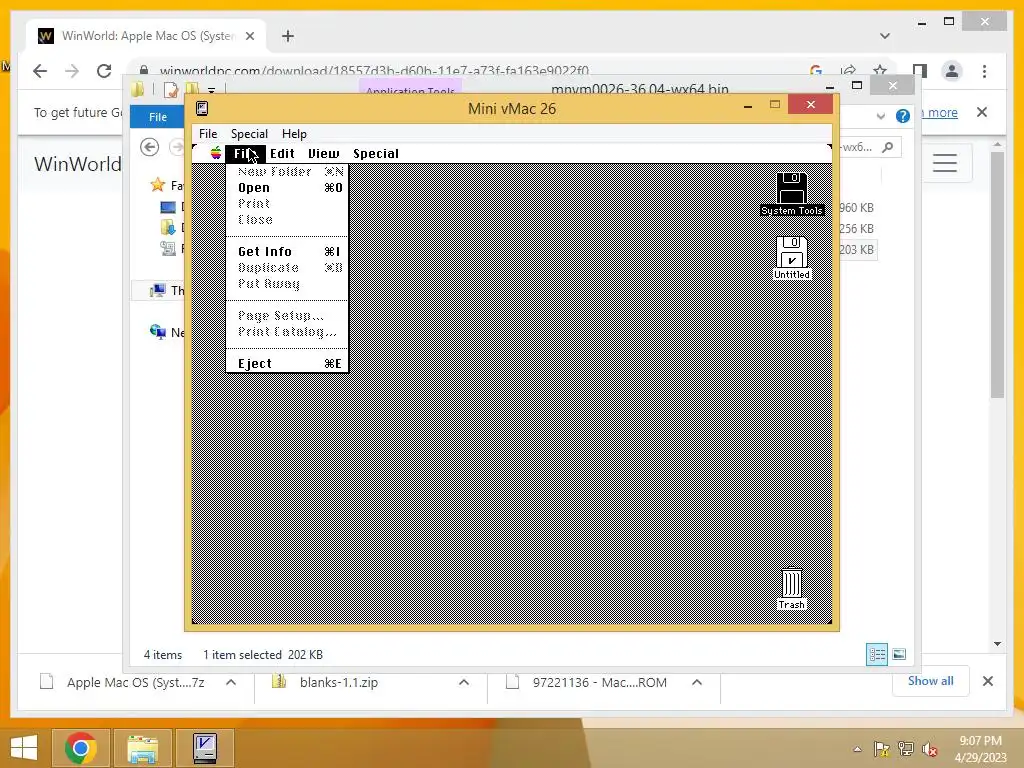Open Chrome three-dot menu
The height and width of the screenshot is (768, 1024).
coord(984,71)
